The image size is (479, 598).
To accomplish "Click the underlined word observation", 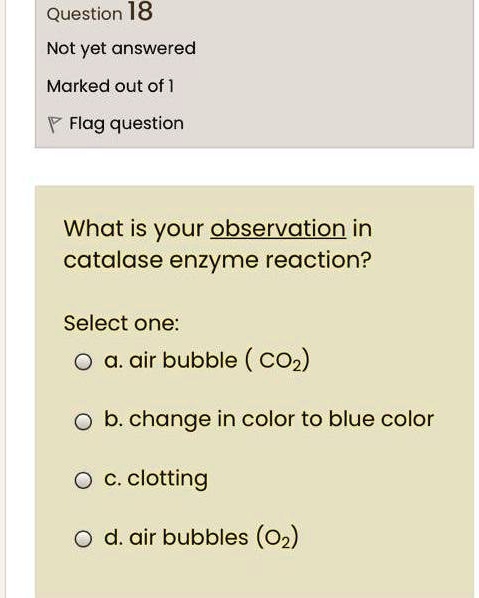I will (278, 229).
